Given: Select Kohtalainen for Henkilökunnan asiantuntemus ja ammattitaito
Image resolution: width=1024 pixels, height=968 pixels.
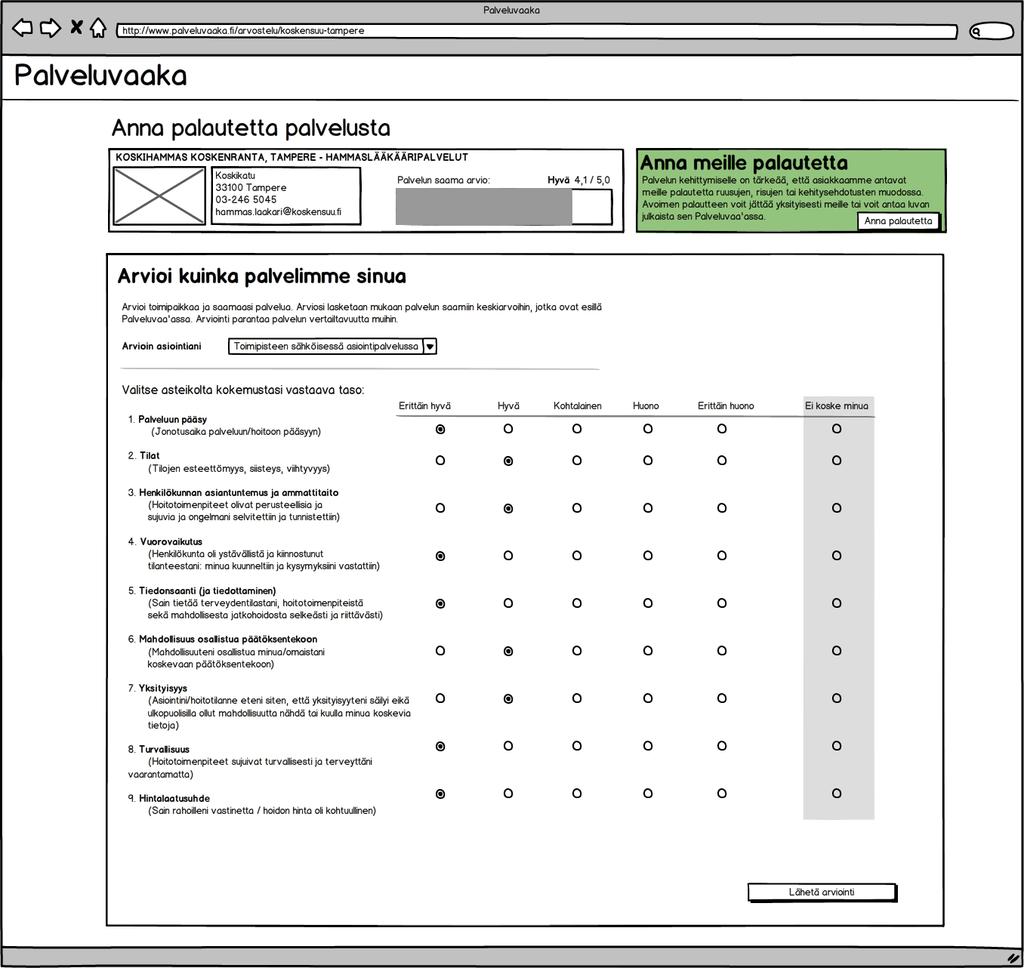Looking at the screenshot, I should pos(577,508).
